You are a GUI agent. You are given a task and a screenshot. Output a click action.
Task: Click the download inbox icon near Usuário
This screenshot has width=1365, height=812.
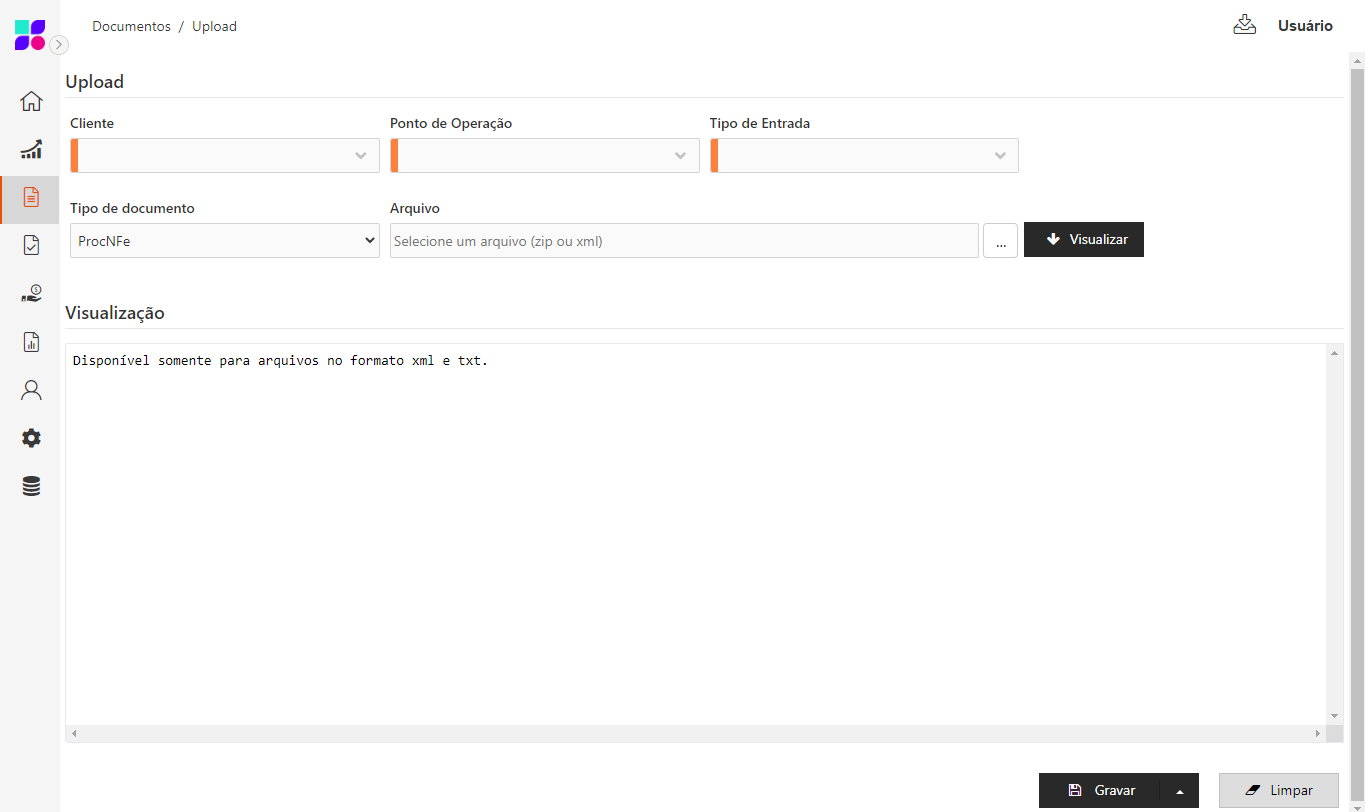(x=1244, y=25)
